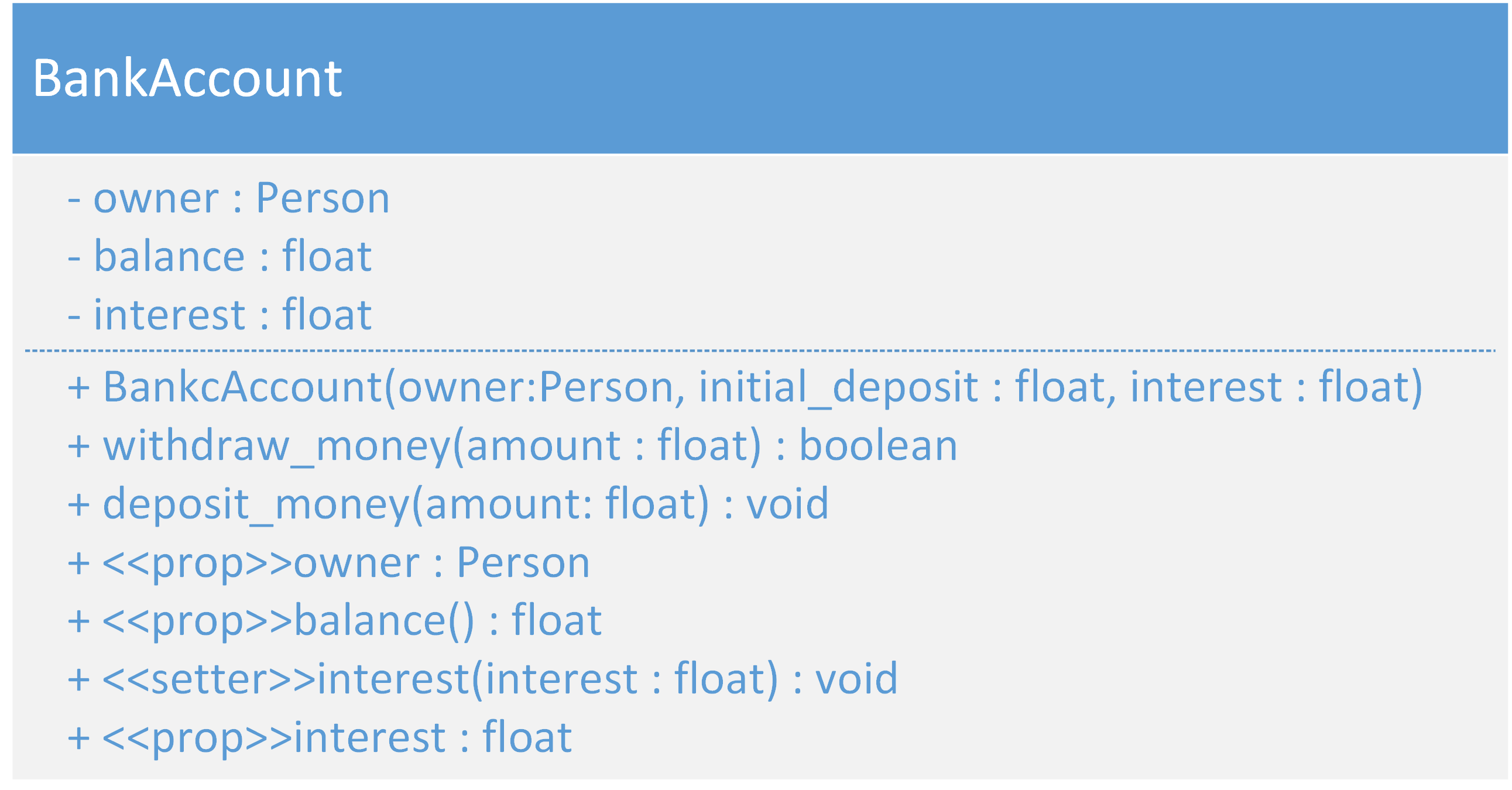Click the dashed separator line
Screen dimensions: 1512x790
760,351
